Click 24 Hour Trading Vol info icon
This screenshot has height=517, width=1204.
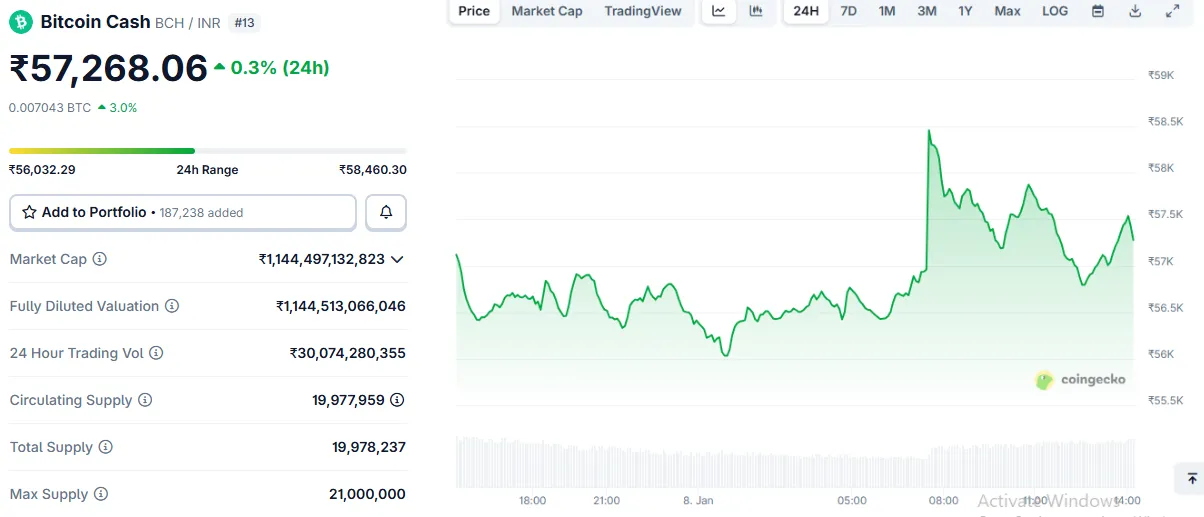coord(156,353)
